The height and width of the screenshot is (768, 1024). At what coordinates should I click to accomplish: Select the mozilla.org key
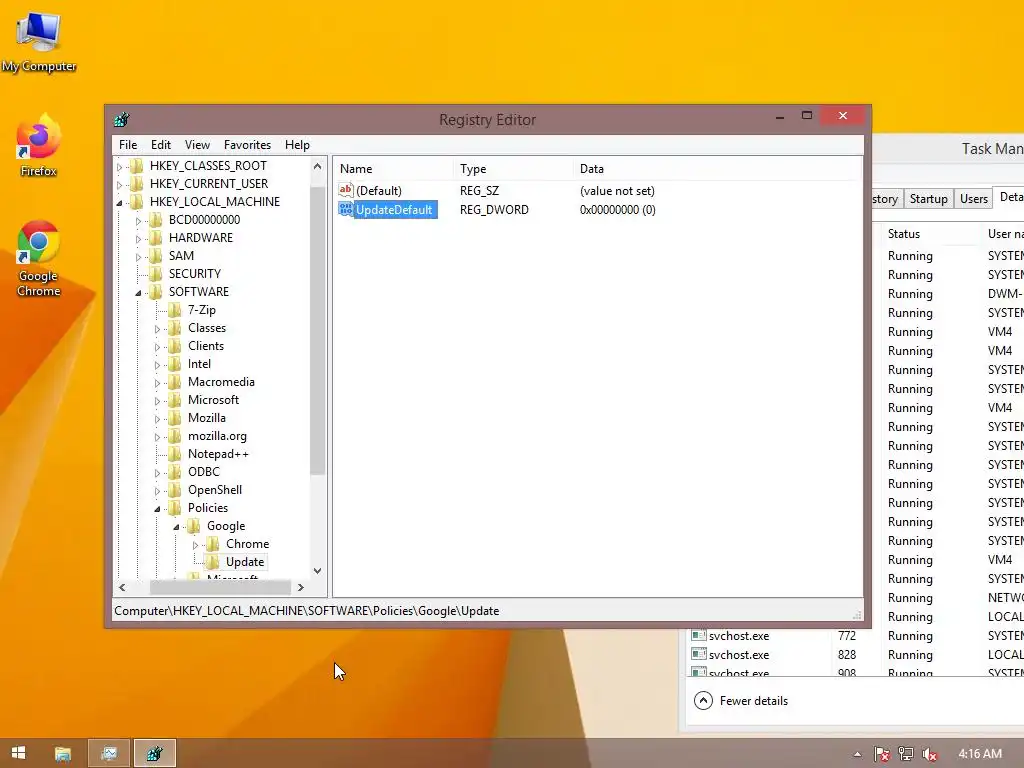(x=217, y=436)
